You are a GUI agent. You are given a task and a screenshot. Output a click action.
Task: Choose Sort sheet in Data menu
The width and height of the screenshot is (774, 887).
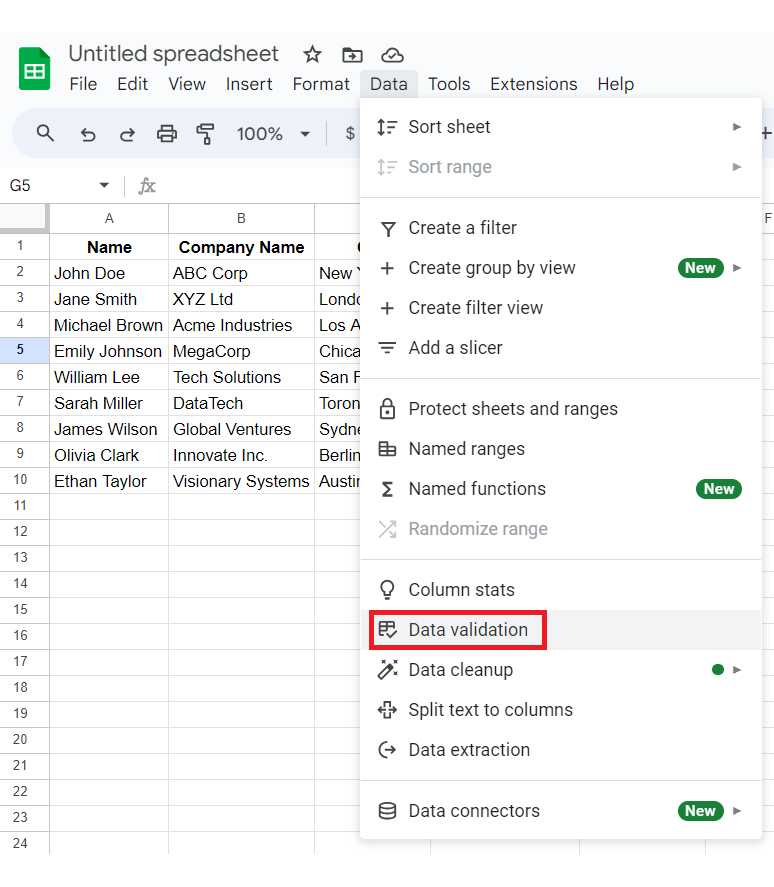pyautogui.click(x=561, y=127)
